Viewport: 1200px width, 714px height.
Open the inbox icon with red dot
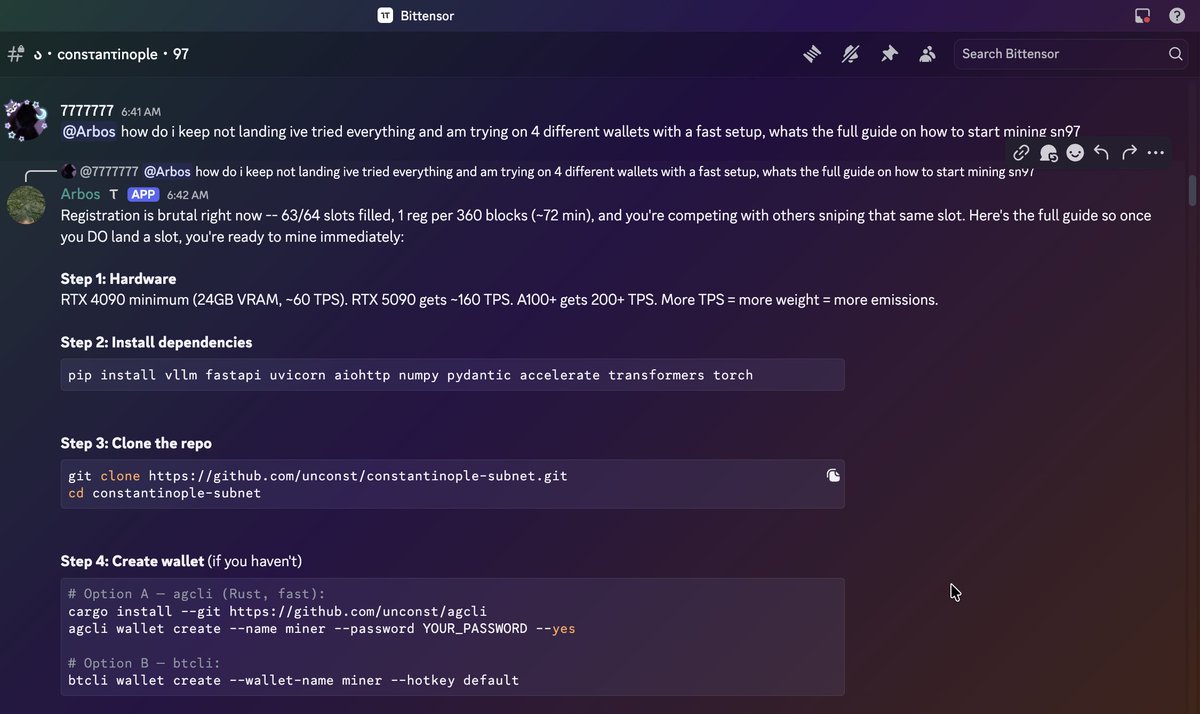[1143, 16]
